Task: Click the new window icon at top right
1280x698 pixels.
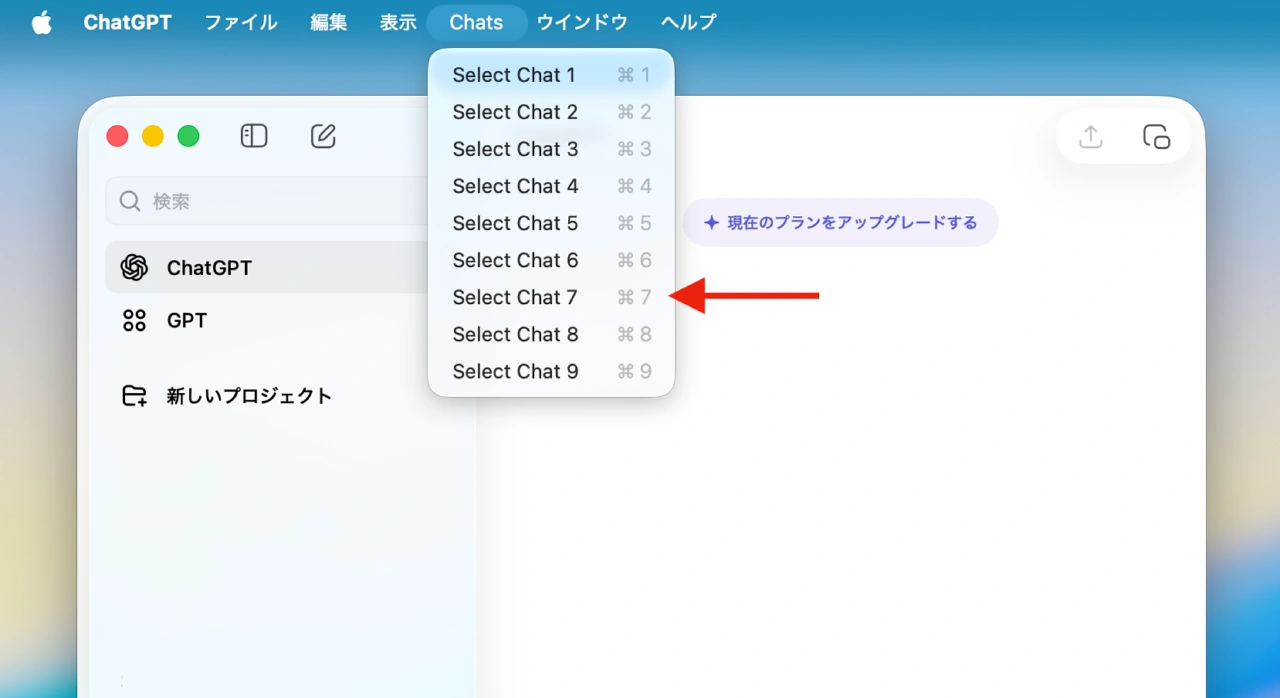Action: pyautogui.click(x=1156, y=136)
